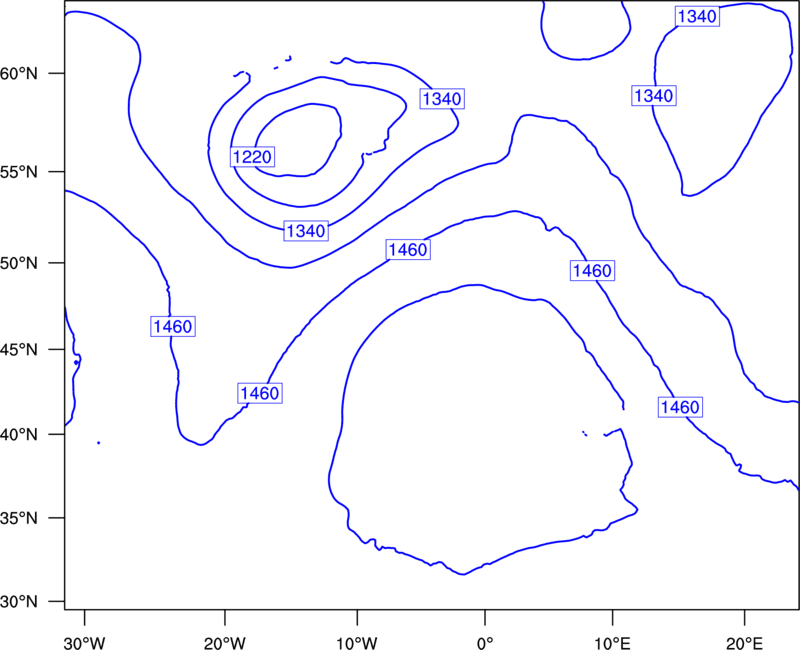
Task: Select the 55°N latitude axis label
Action: (x=19, y=172)
